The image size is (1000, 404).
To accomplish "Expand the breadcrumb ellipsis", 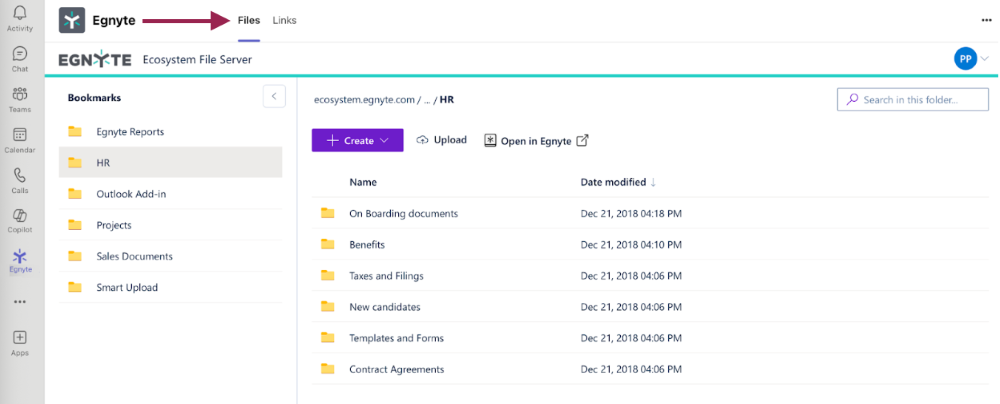I will [427, 101].
